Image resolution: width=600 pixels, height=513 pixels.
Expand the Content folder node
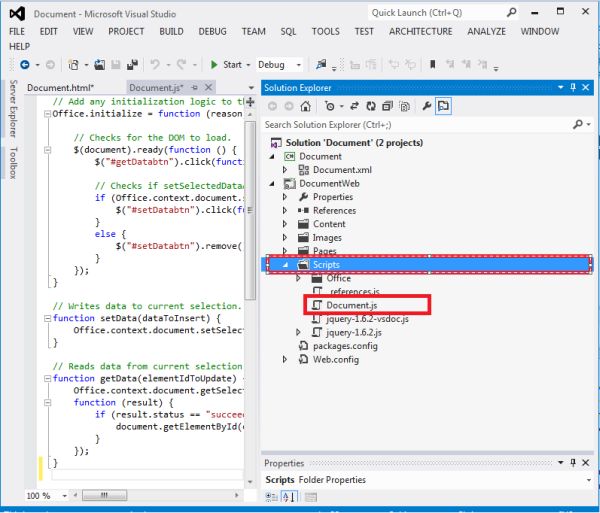click(286, 224)
